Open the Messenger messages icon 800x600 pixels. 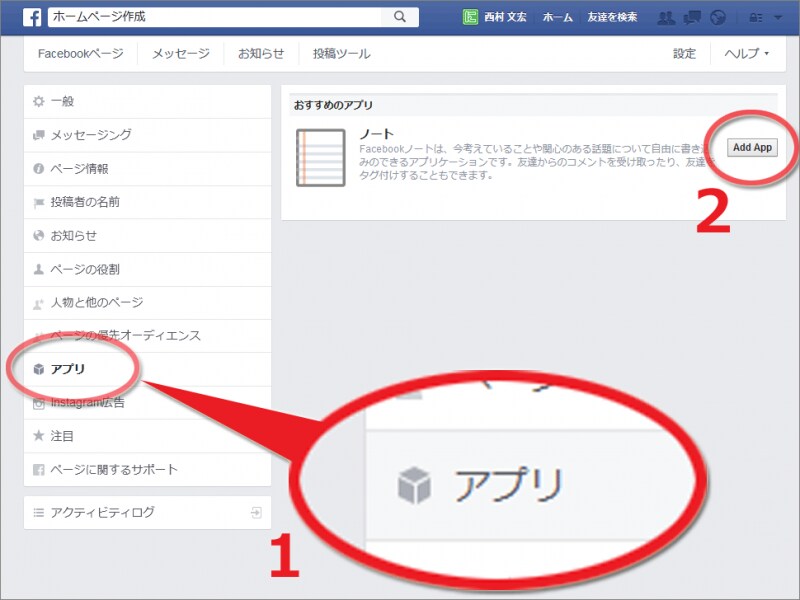691,17
